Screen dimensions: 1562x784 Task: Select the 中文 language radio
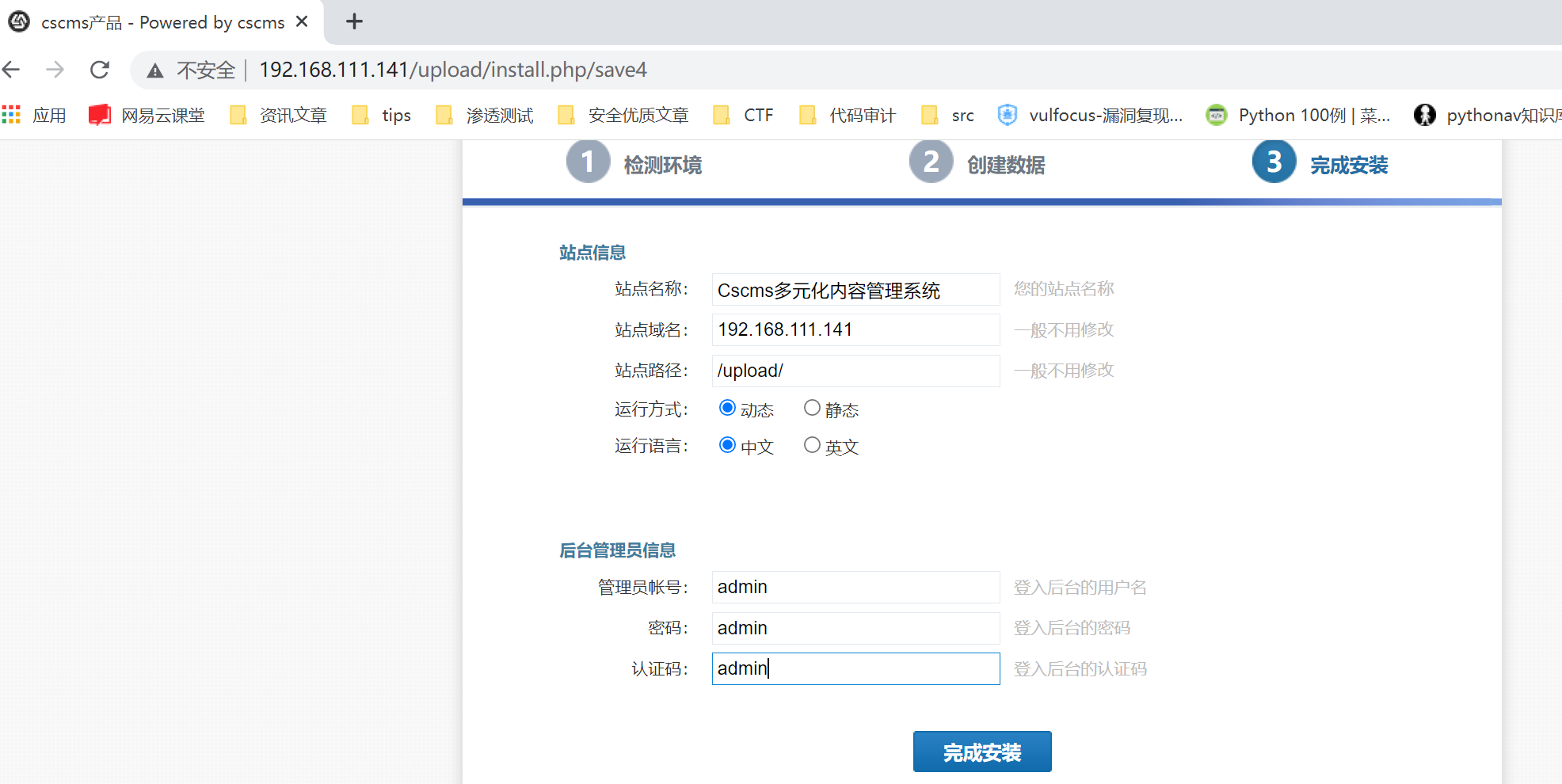727,445
